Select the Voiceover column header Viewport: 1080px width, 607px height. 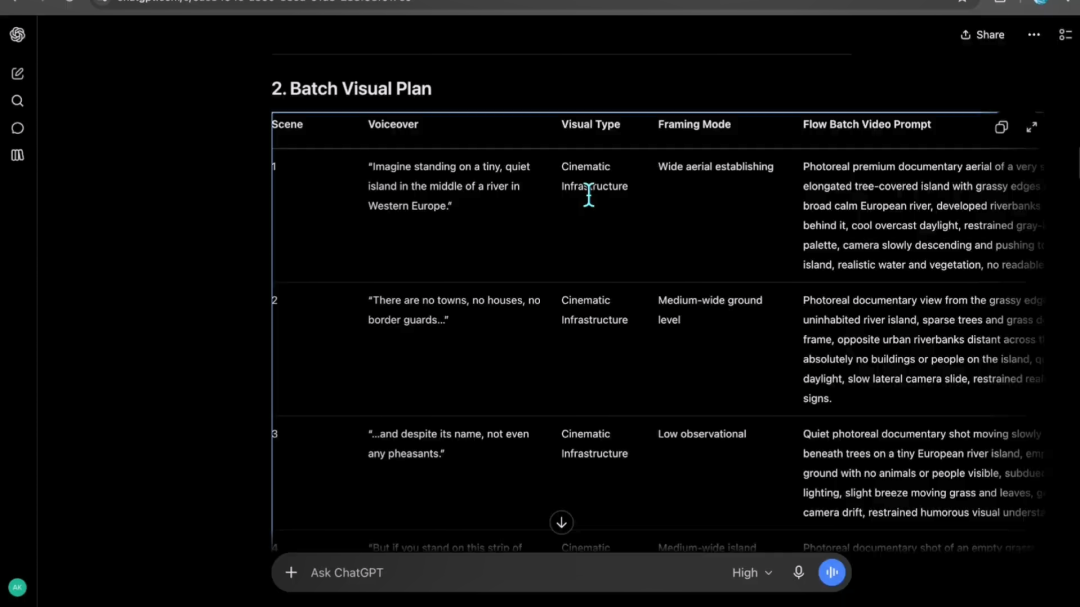pos(393,124)
